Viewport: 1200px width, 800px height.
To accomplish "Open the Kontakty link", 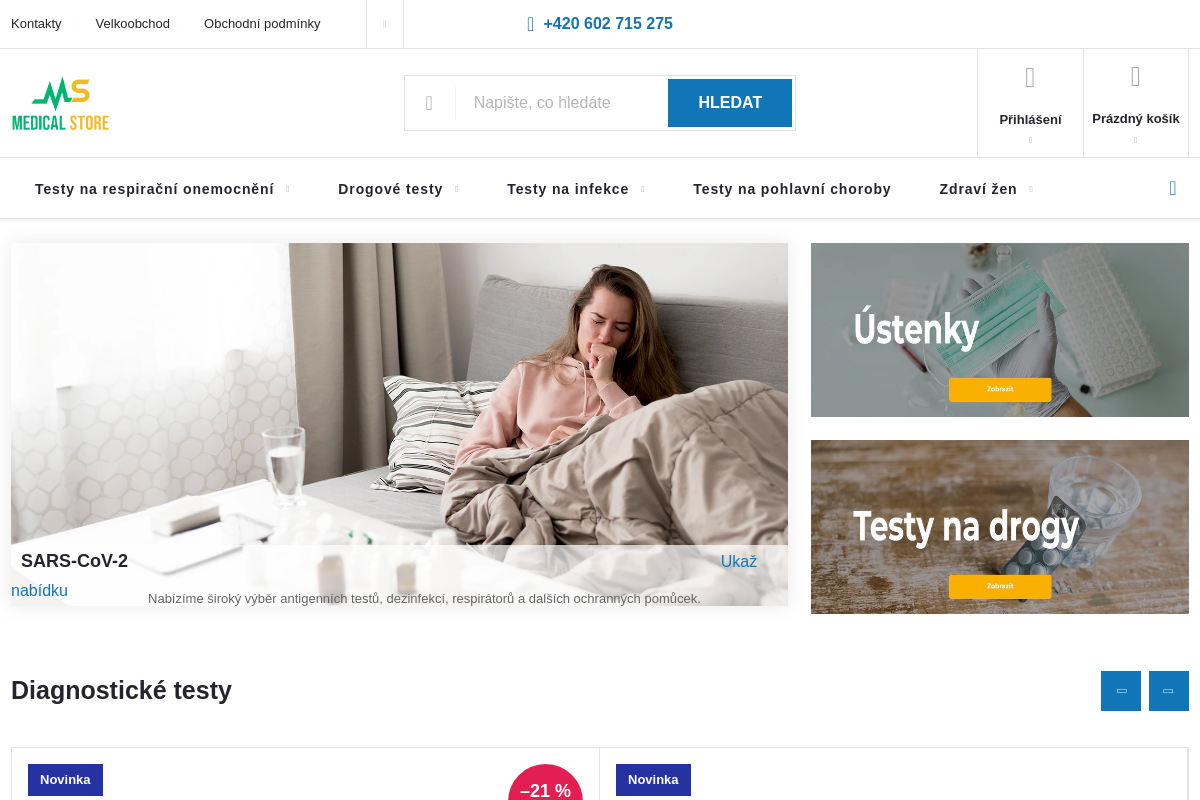I will (36, 24).
